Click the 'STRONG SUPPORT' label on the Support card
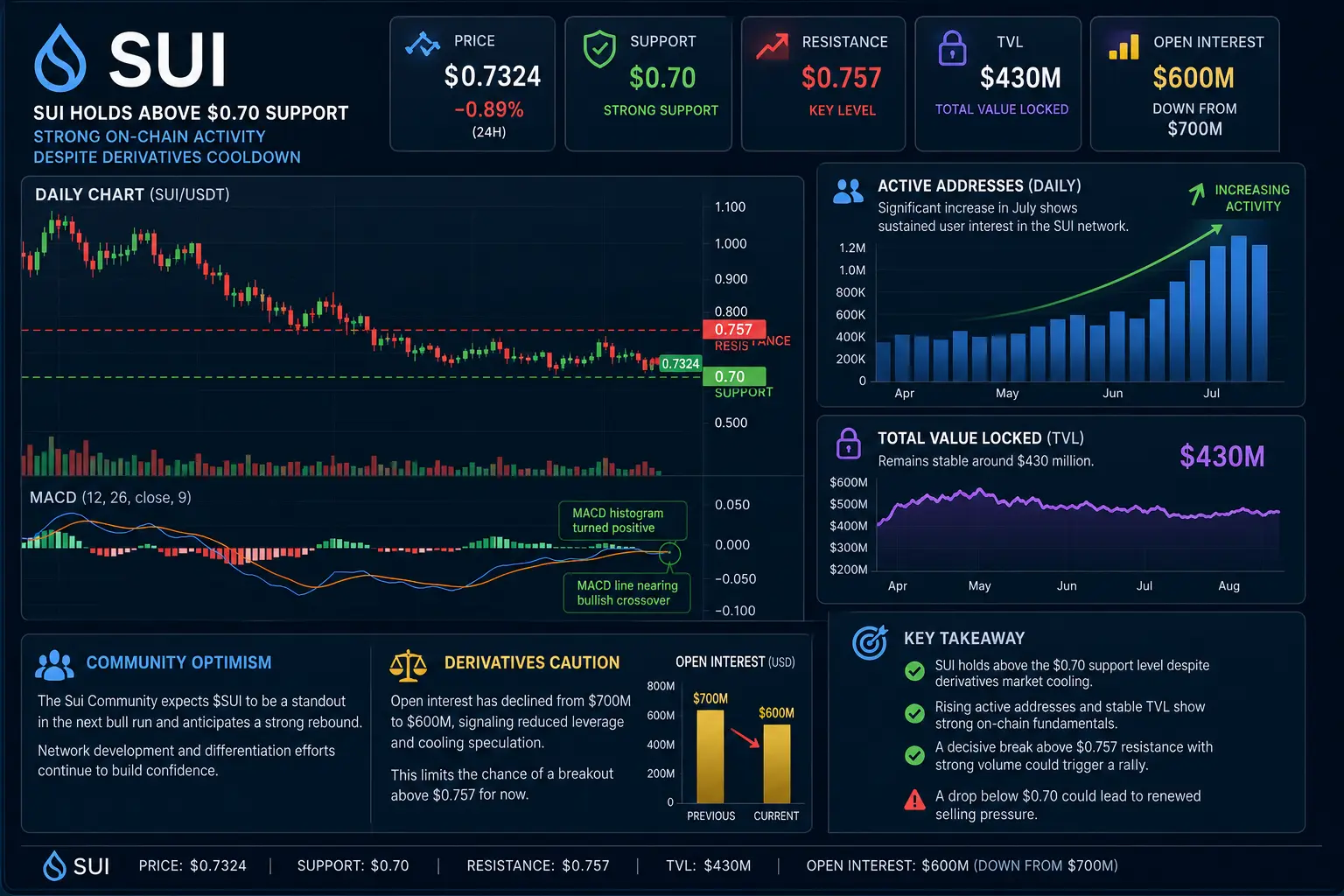The width and height of the screenshot is (1344, 896). [x=661, y=110]
